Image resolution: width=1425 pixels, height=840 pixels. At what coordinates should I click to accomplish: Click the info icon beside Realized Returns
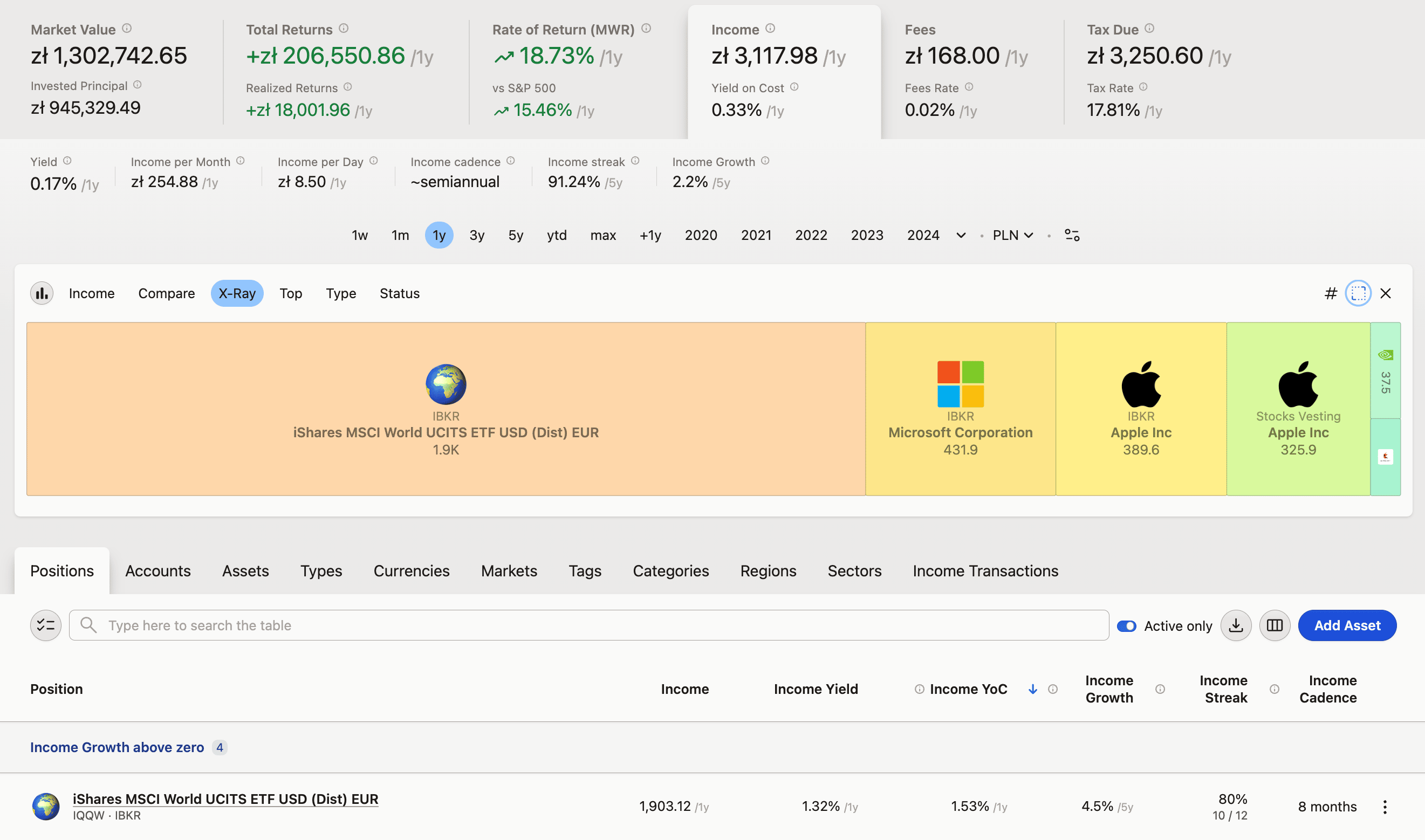point(347,87)
